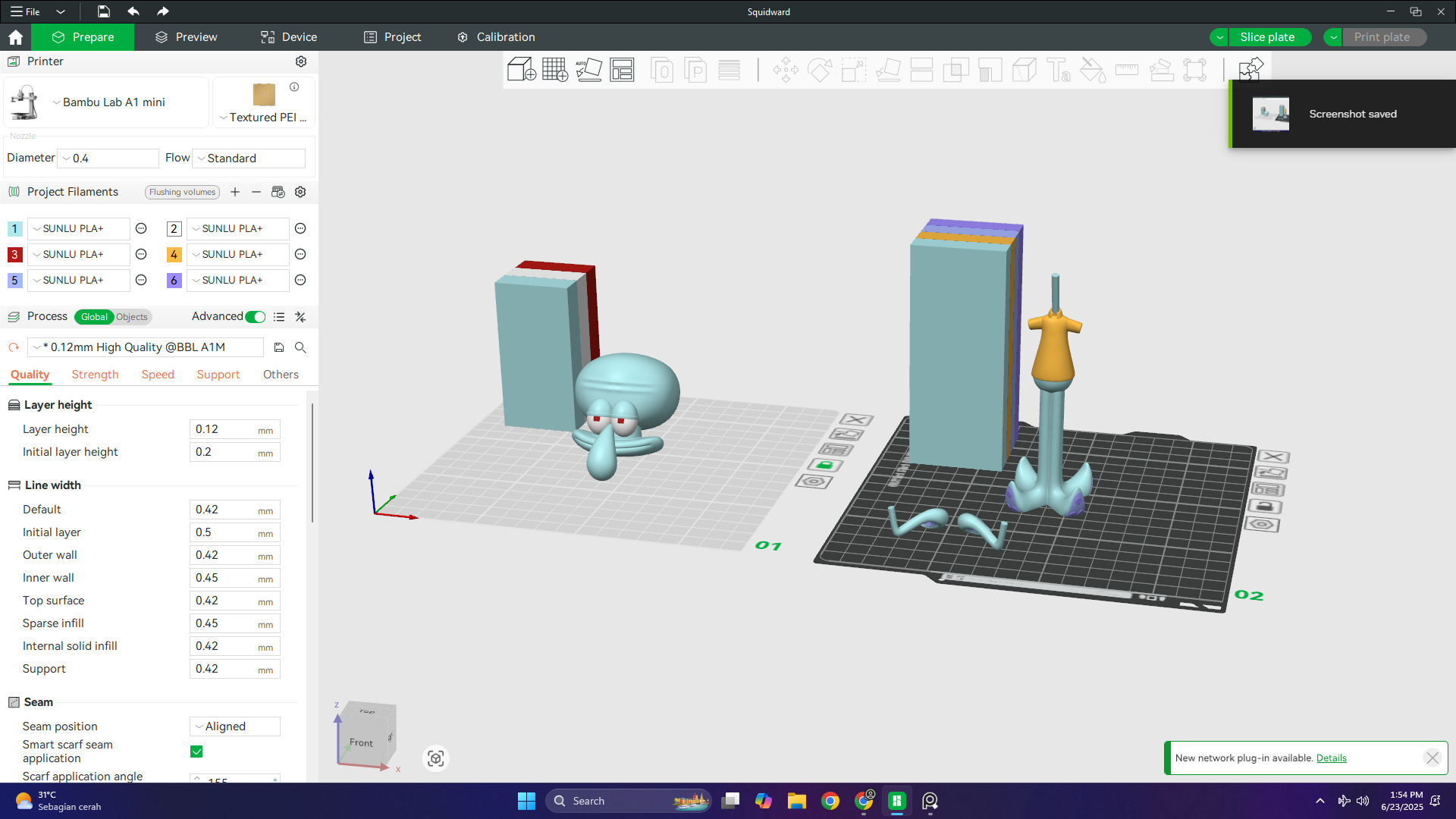Click the save process preset icon
1456x819 pixels.
[x=279, y=347]
